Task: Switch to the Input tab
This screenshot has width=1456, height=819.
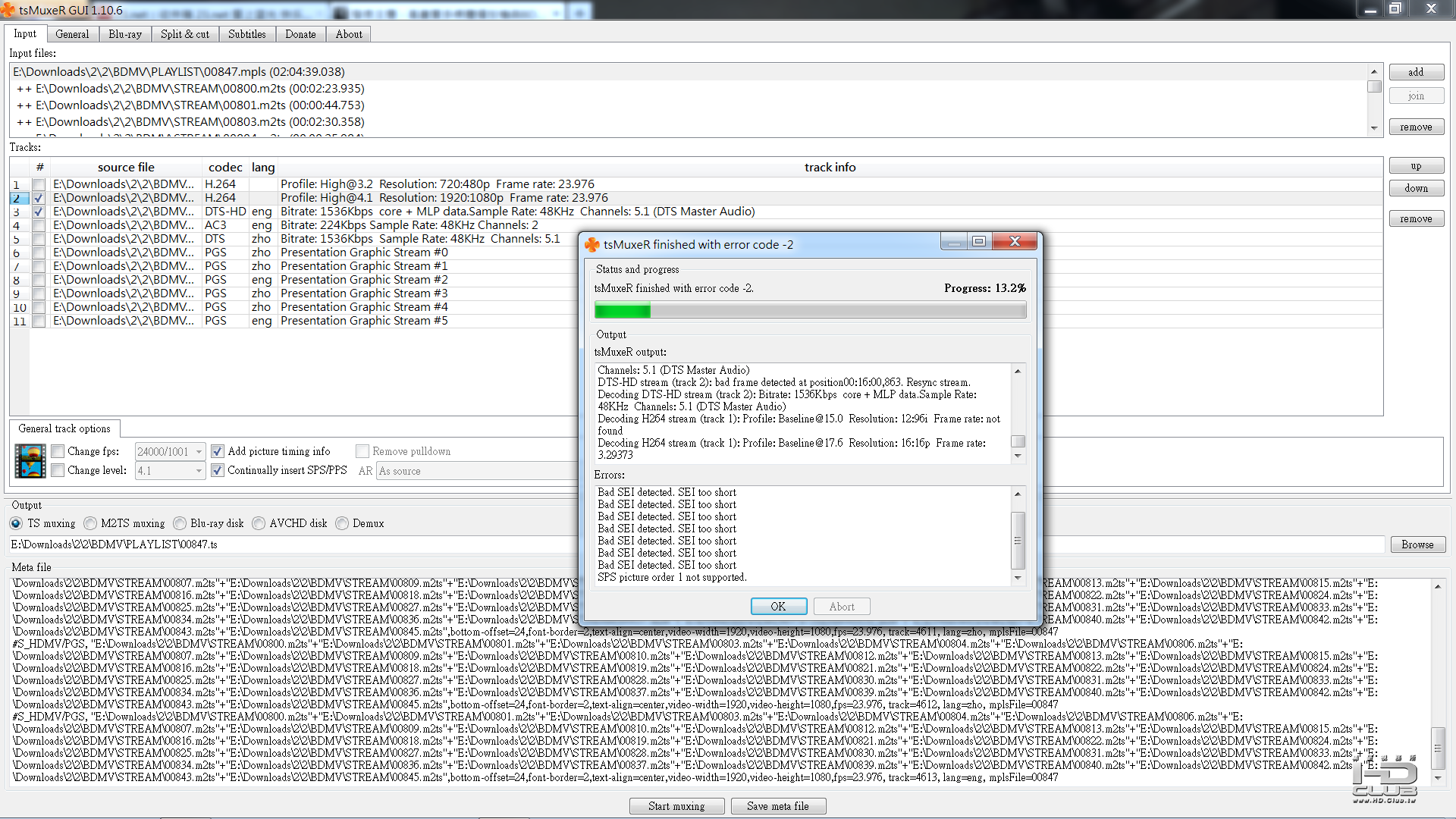Action: coord(25,33)
